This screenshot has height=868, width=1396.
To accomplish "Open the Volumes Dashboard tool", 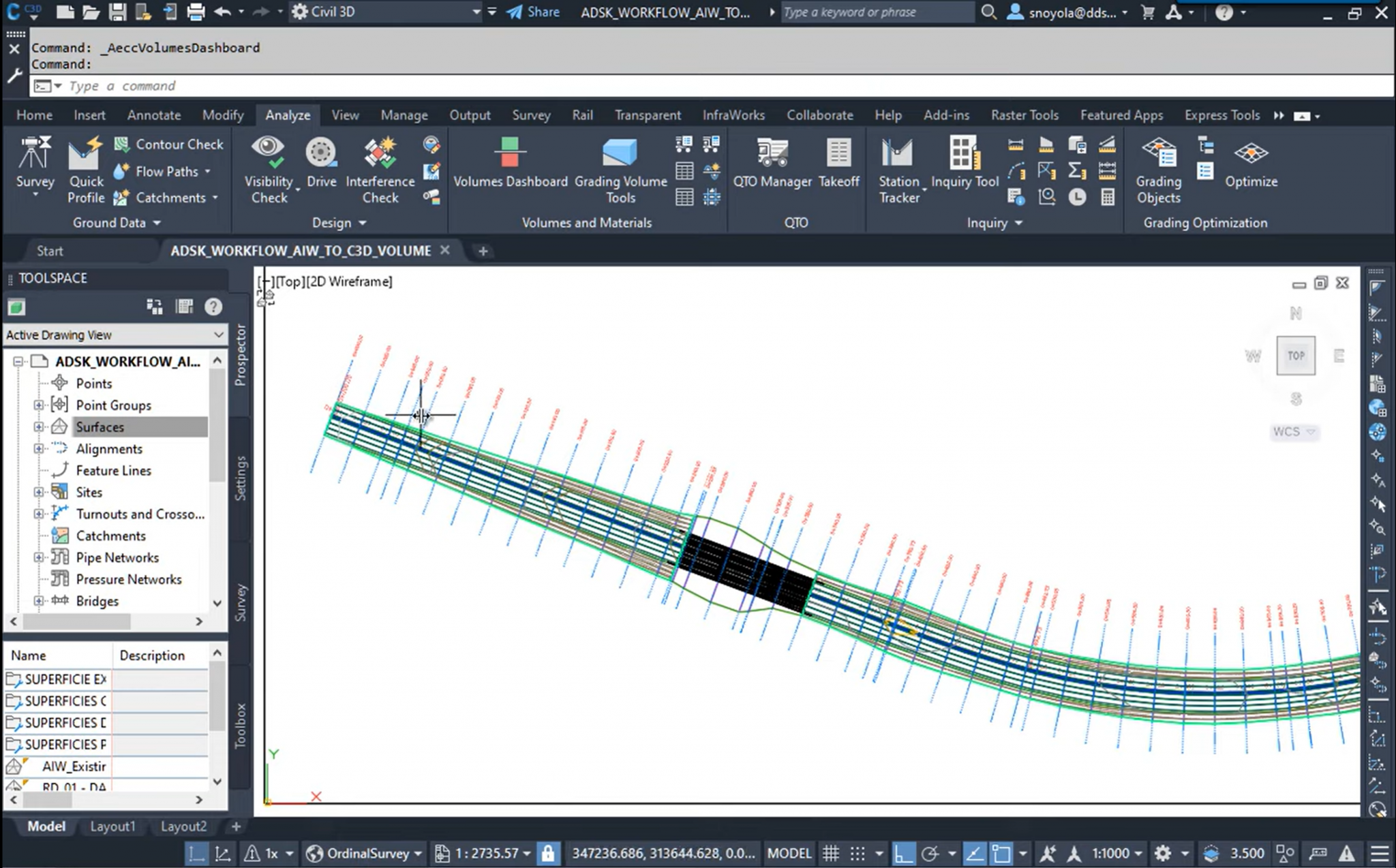I will (510, 164).
